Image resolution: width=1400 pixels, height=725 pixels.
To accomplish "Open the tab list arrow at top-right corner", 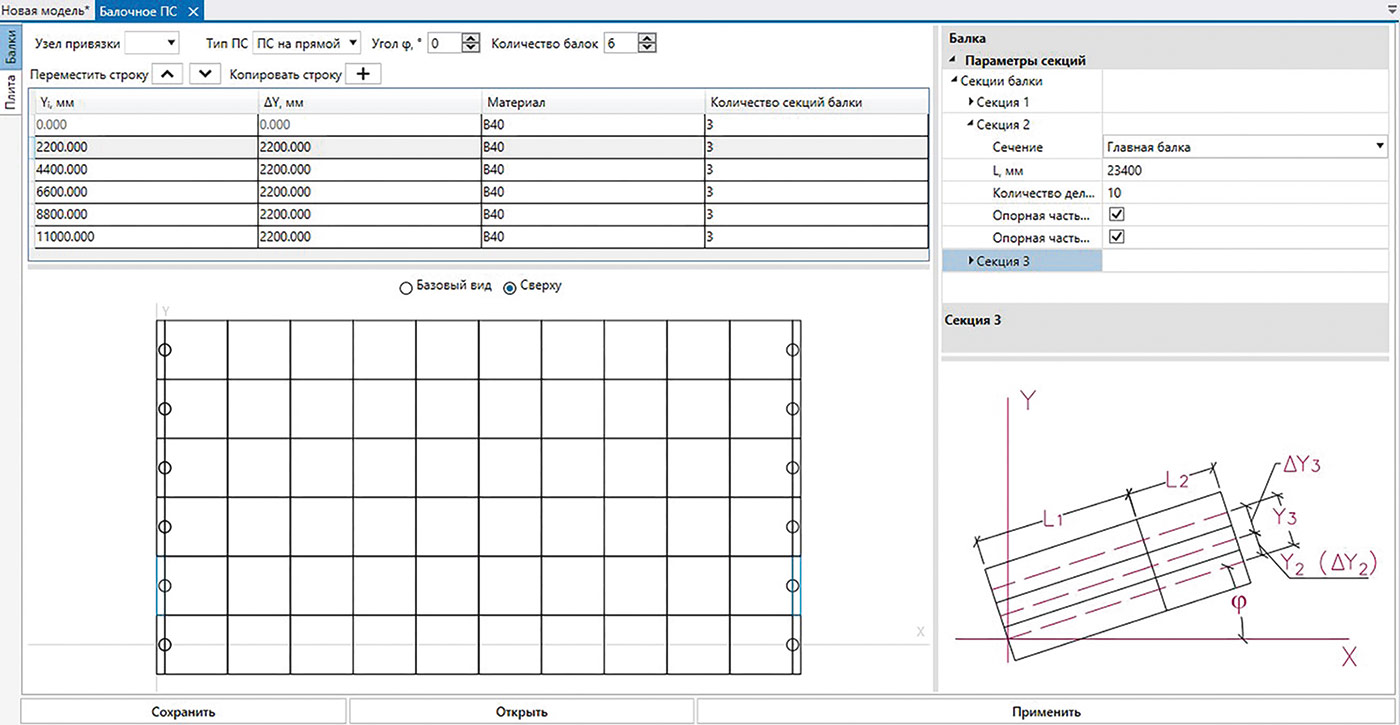I will [1392, 10].
